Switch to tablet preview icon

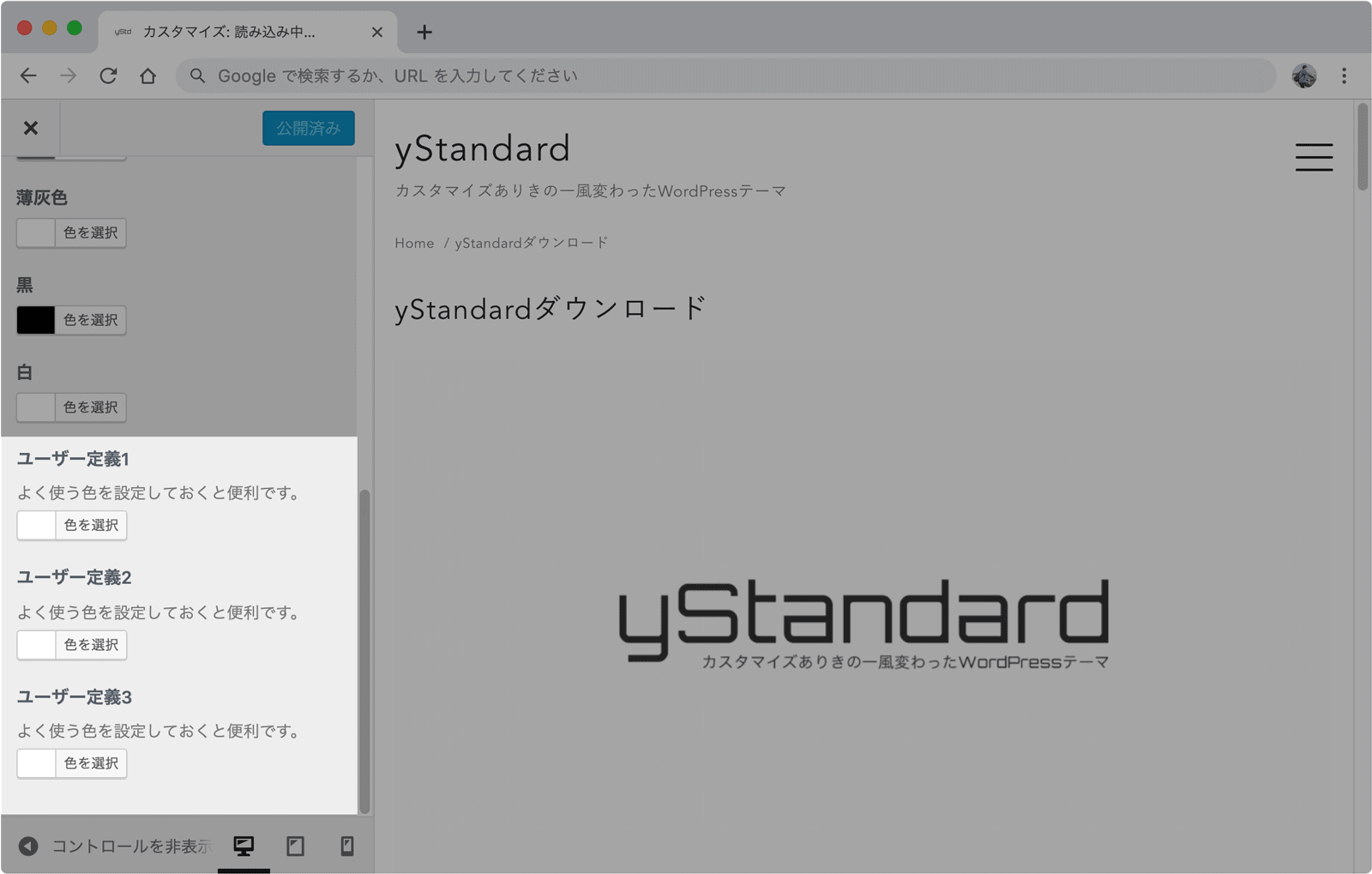coord(295,846)
